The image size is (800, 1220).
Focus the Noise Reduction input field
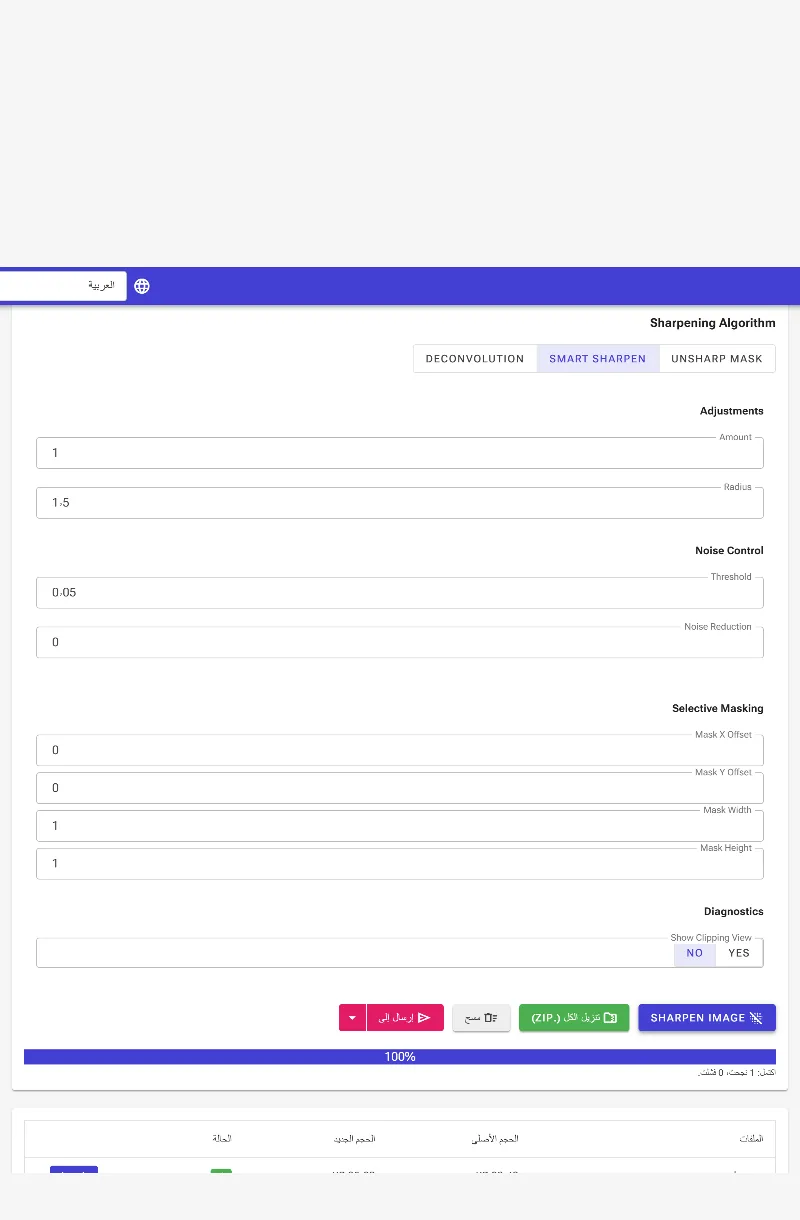[x=400, y=642]
